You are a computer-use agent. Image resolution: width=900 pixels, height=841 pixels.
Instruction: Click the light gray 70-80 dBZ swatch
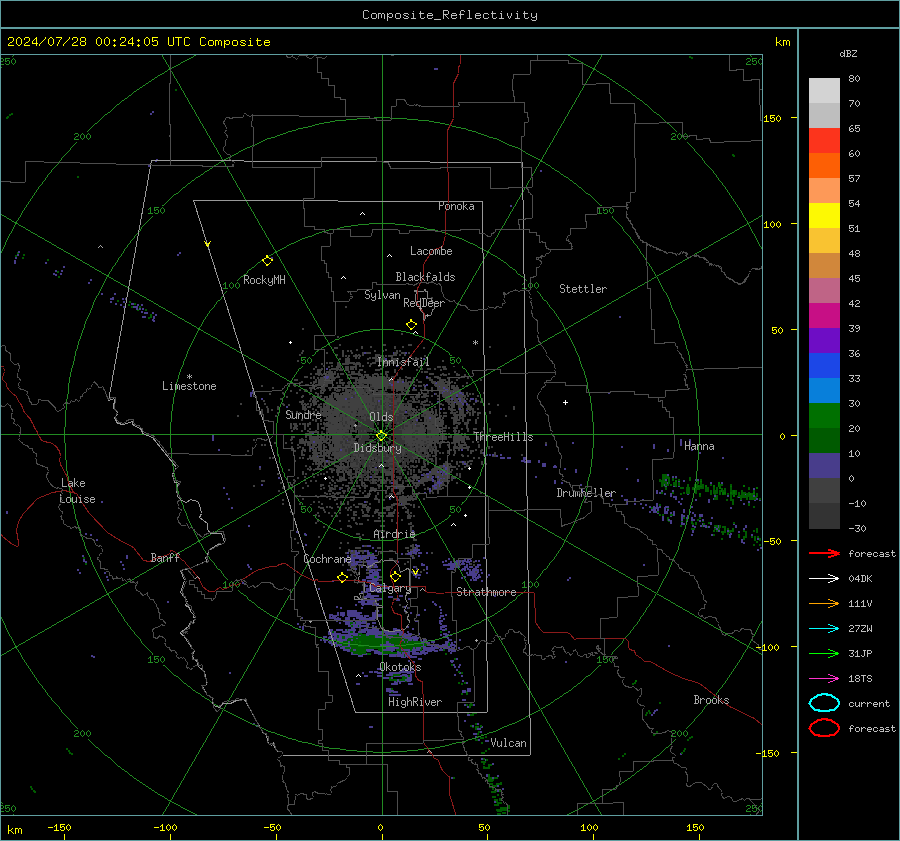[x=824, y=90]
